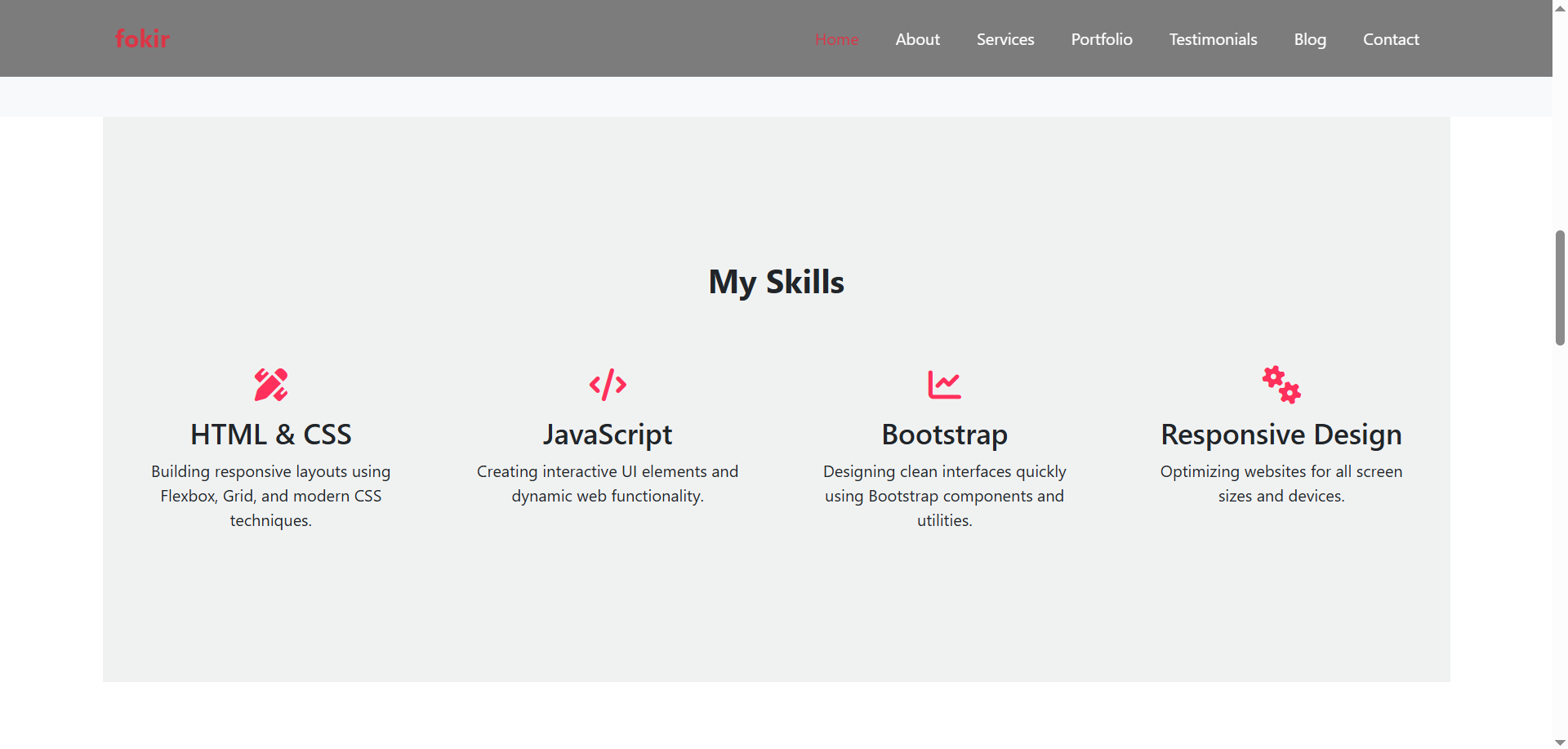
Task: Click the 'Building responsive layouts' description
Action: [271, 496]
